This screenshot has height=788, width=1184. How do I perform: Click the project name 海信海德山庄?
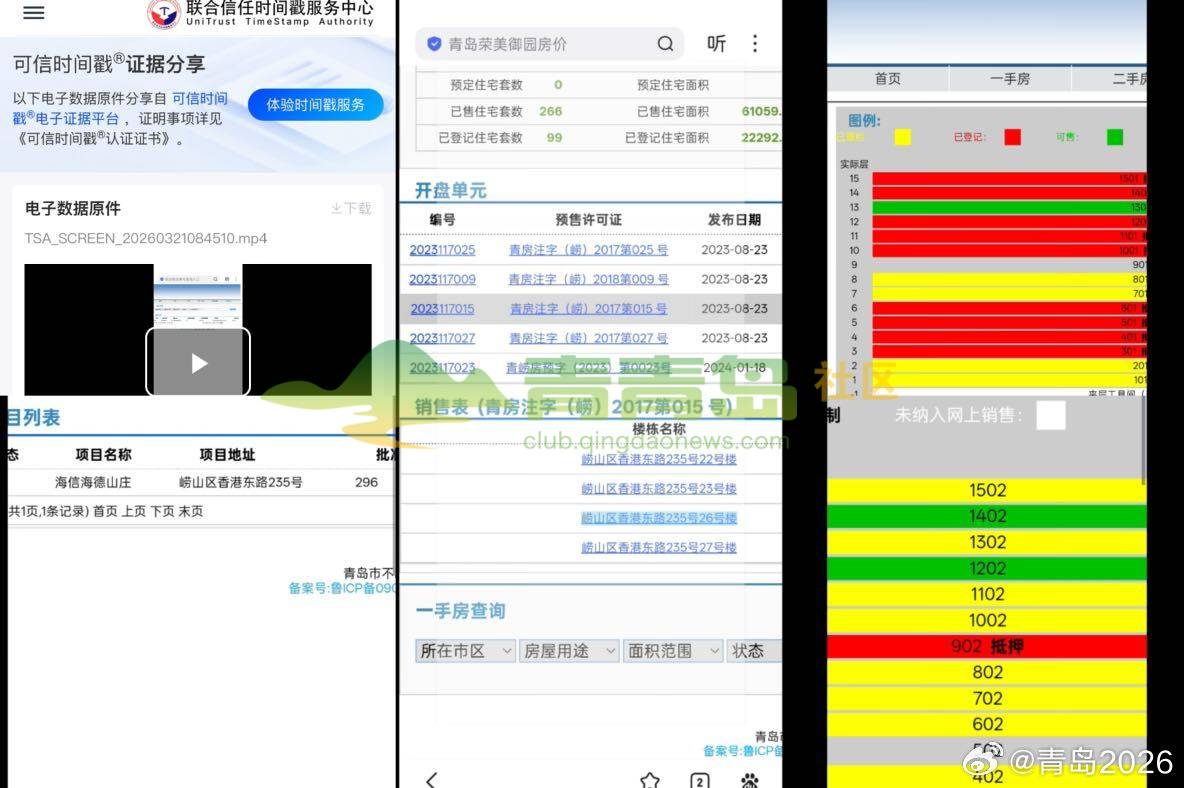[x=93, y=482]
